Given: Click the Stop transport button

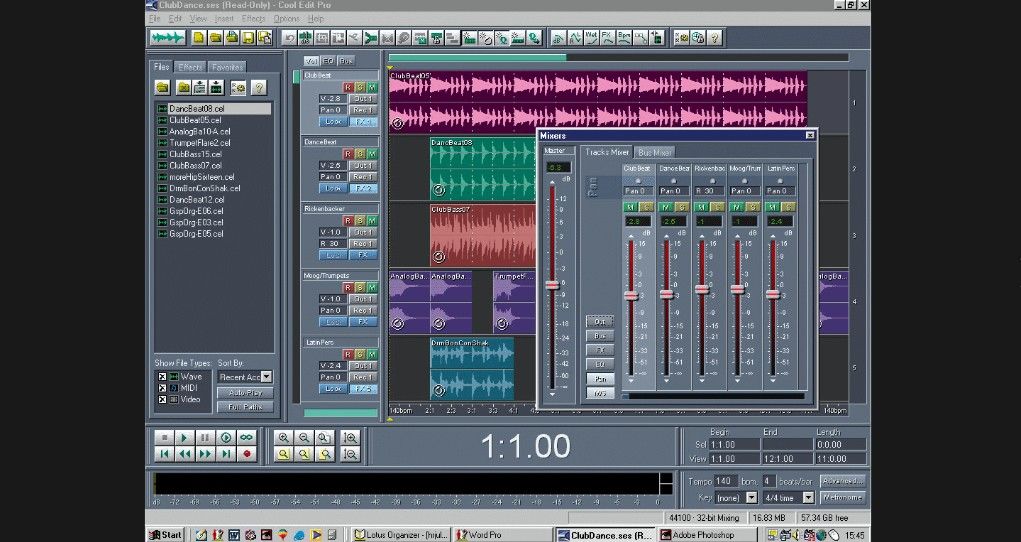Looking at the screenshot, I should [x=164, y=438].
